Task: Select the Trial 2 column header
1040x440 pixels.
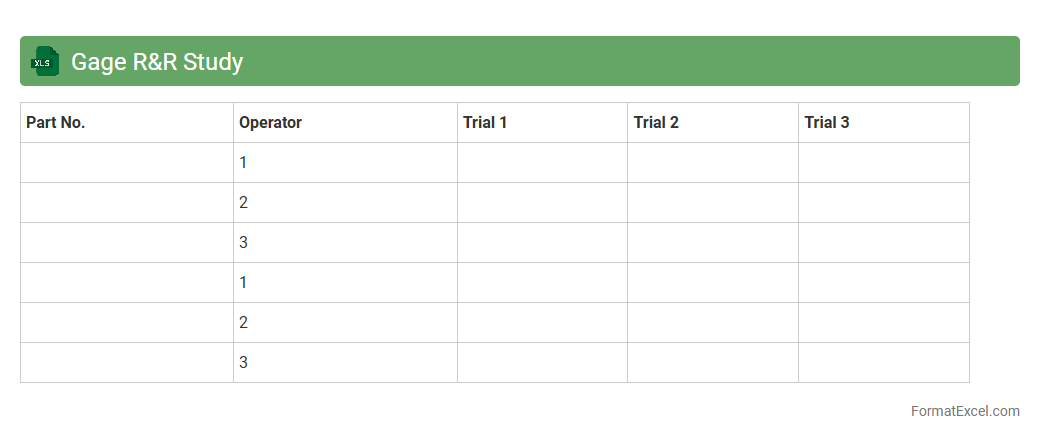Action: point(656,123)
